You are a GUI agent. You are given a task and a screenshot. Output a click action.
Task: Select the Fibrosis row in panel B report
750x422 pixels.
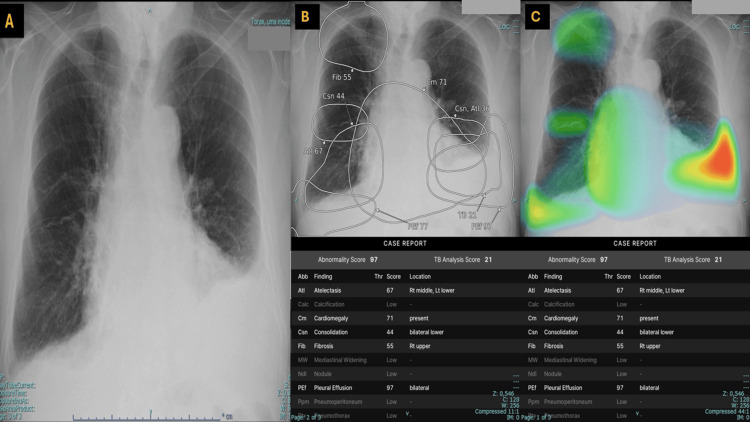pyautogui.click(x=406, y=346)
